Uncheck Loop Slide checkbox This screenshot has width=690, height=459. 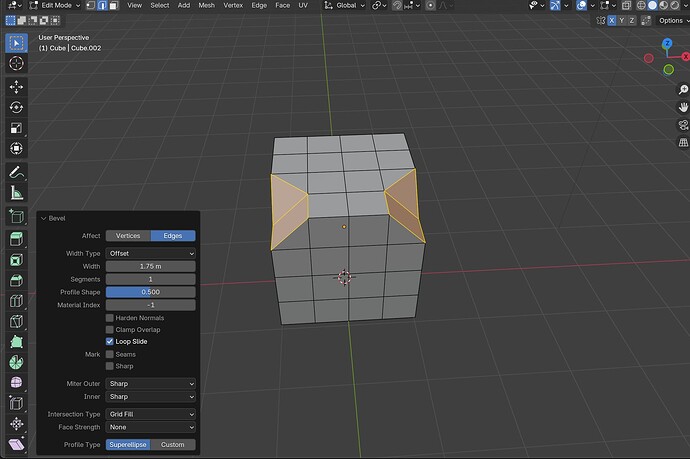110,341
